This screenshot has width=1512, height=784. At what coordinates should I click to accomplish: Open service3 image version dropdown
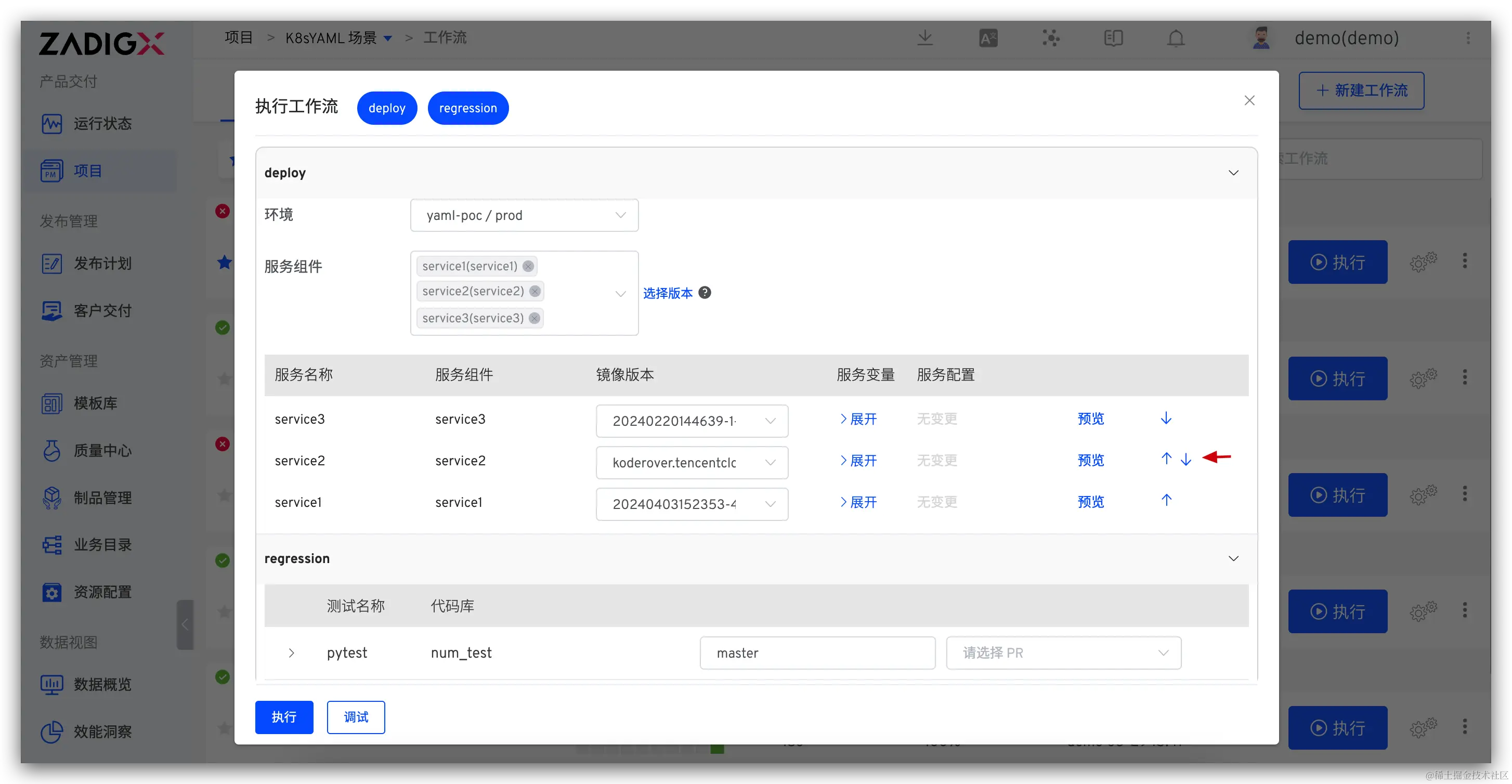692,421
